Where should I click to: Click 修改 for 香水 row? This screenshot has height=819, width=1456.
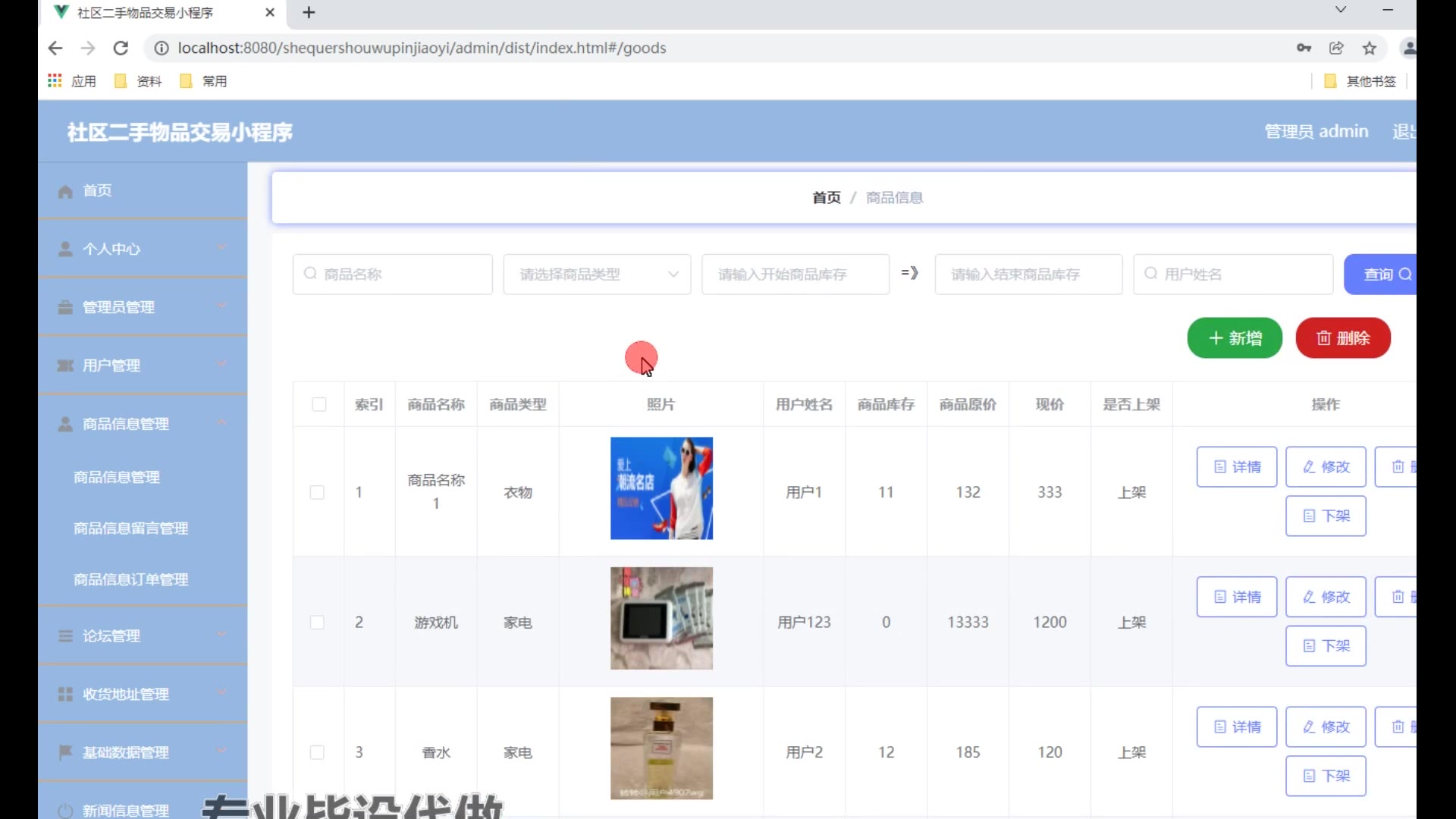click(1326, 727)
